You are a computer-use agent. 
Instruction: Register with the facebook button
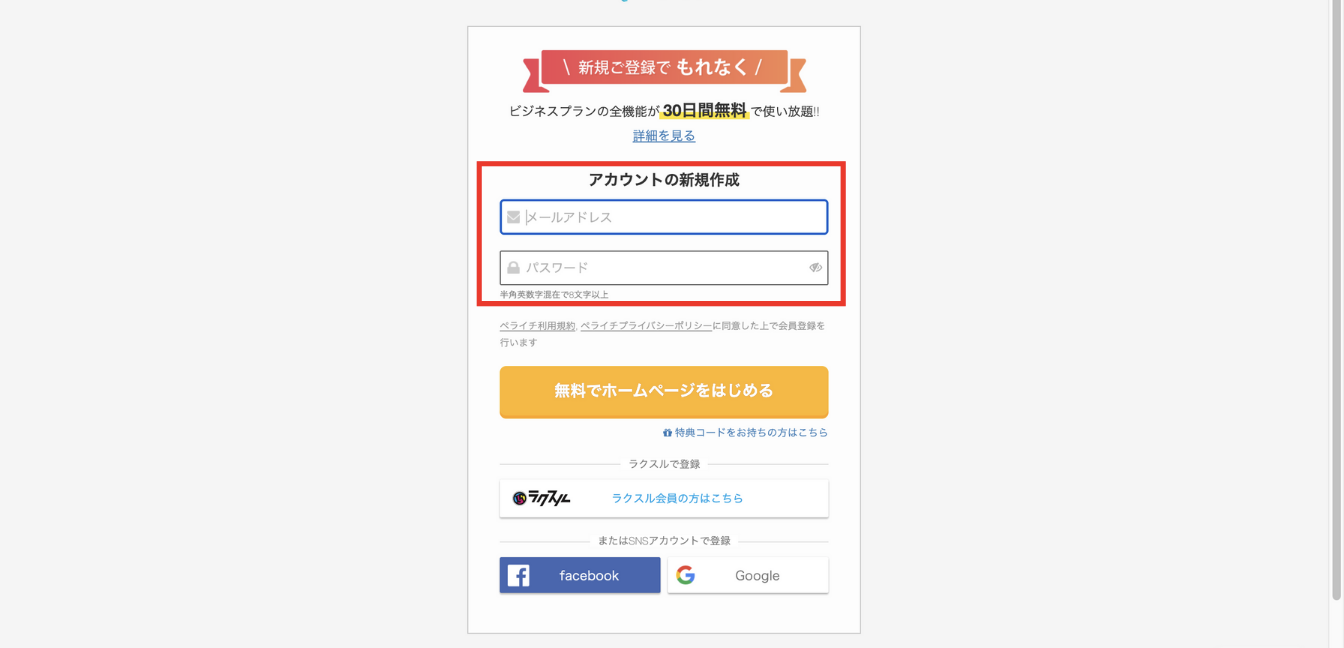pyautogui.click(x=580, y=575)
